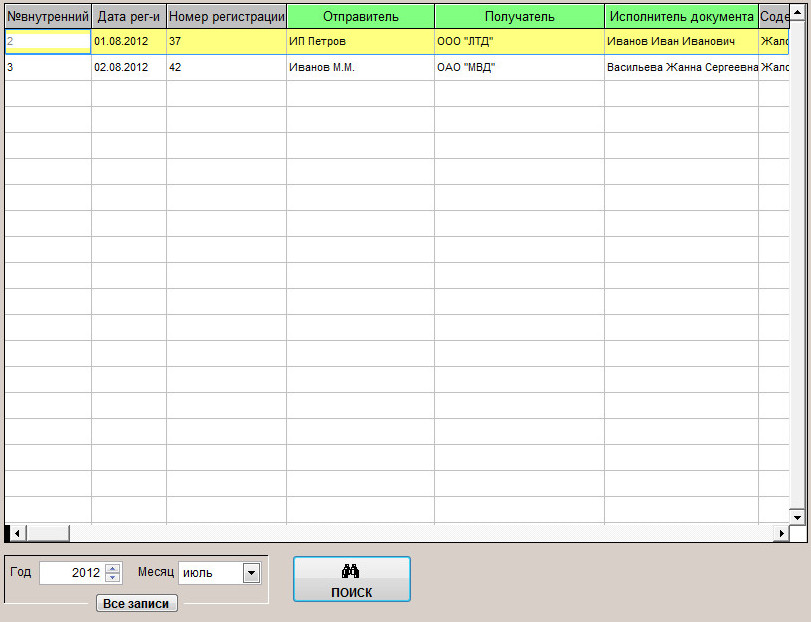Click the Номер регистрации column header
Viewport: 811px width, 622px height.
point(227,17)
